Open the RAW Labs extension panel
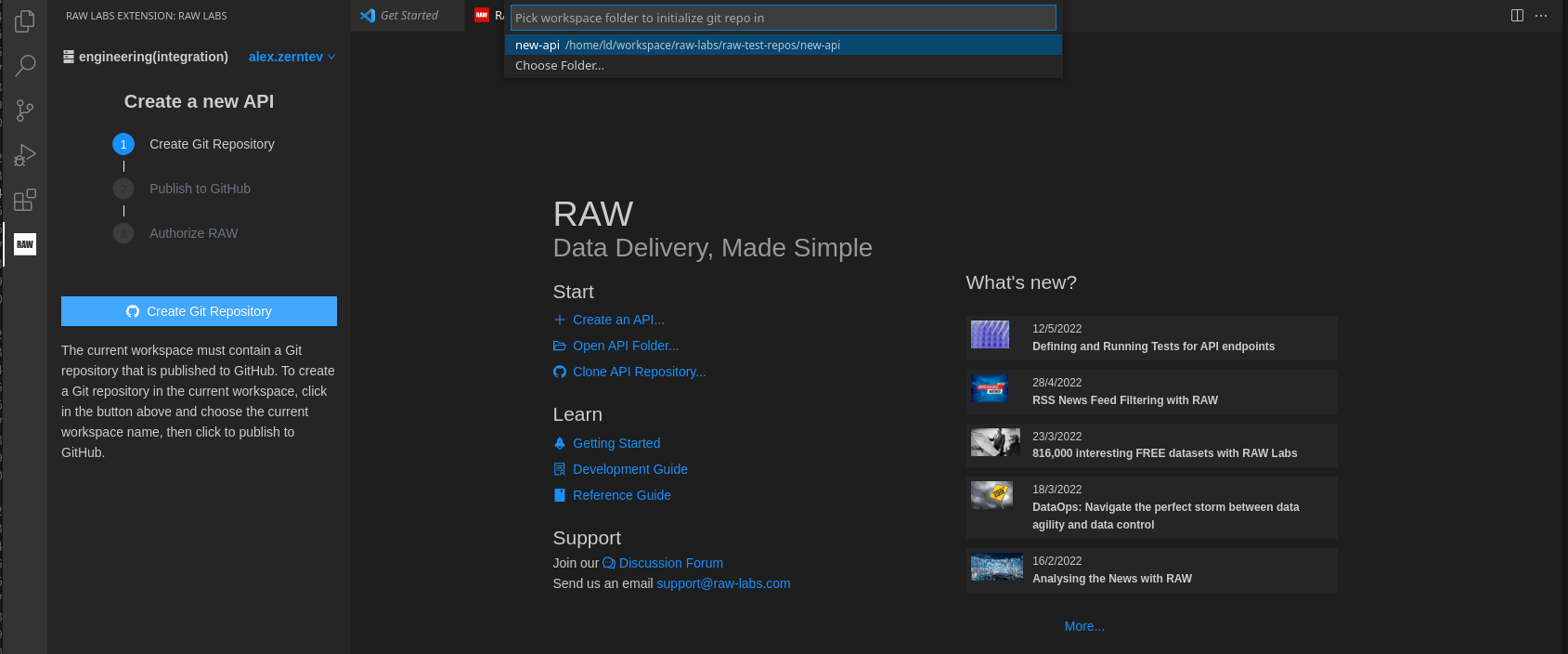The image size is (1568, 654). click(x=25, y=244)
